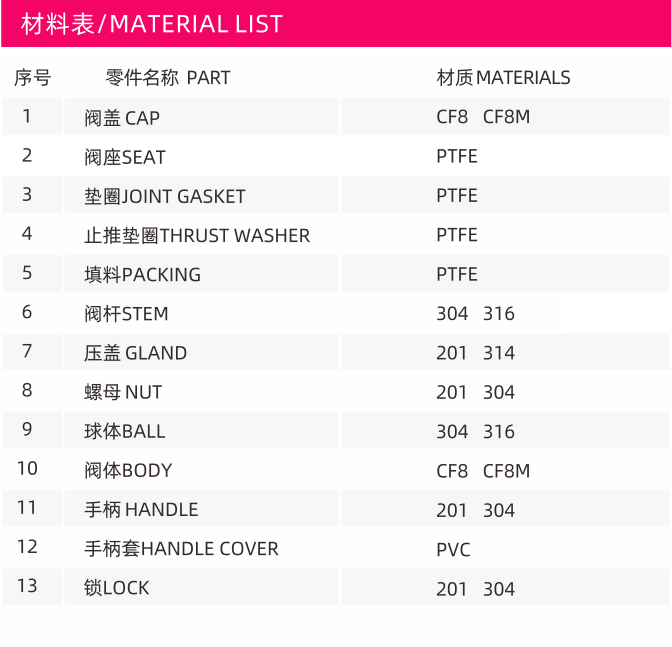Select the 201 314 material value

pyautogui.click(x=475, y=353)
